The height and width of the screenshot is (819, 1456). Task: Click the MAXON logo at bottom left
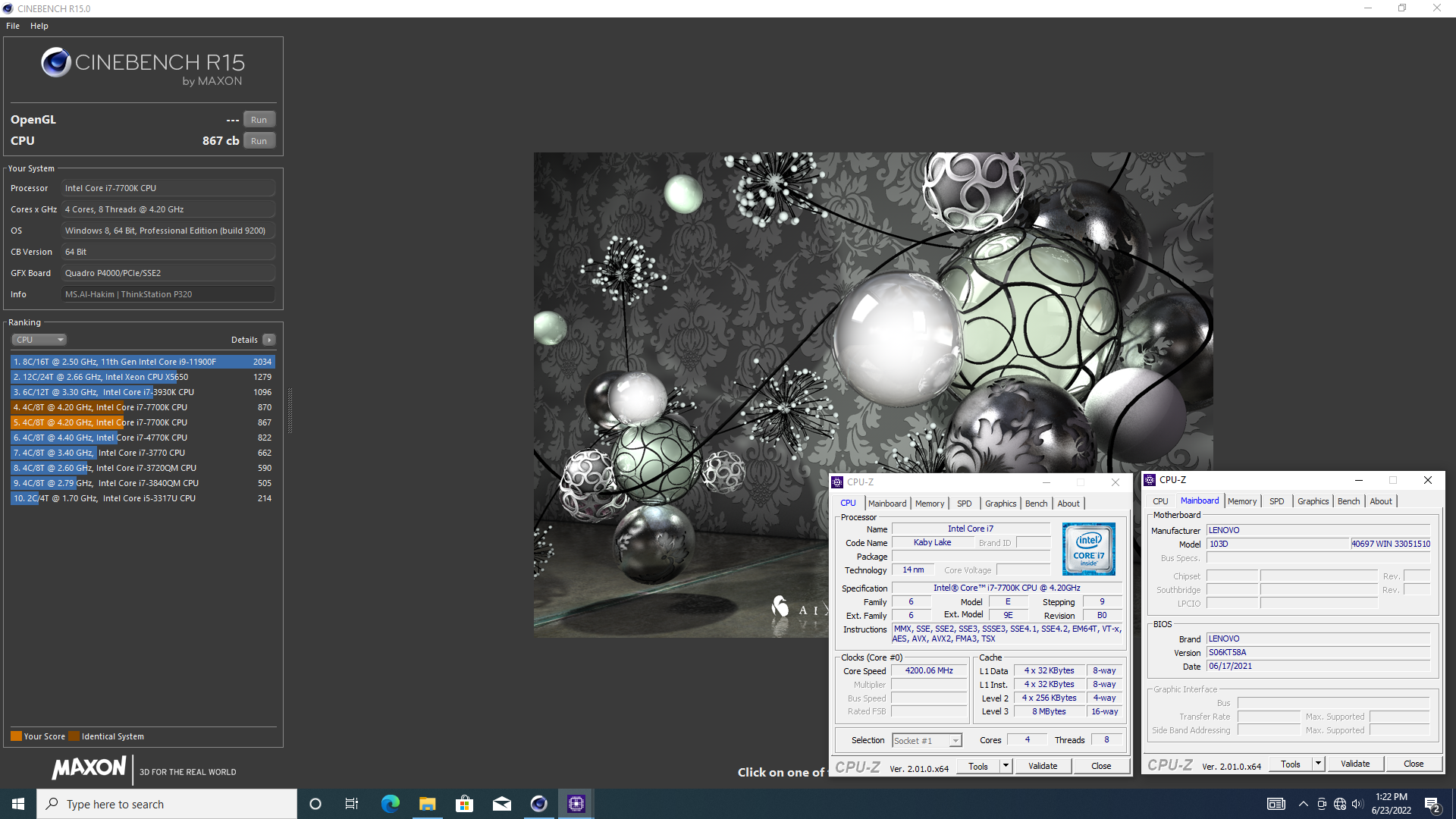tap(89, 767)
